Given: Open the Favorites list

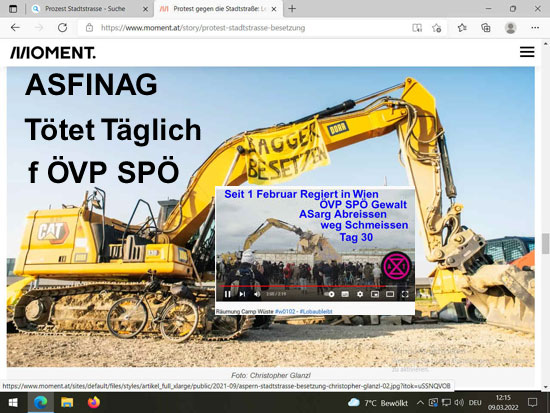Looking at the screenshot, I should tap(462, 28).
